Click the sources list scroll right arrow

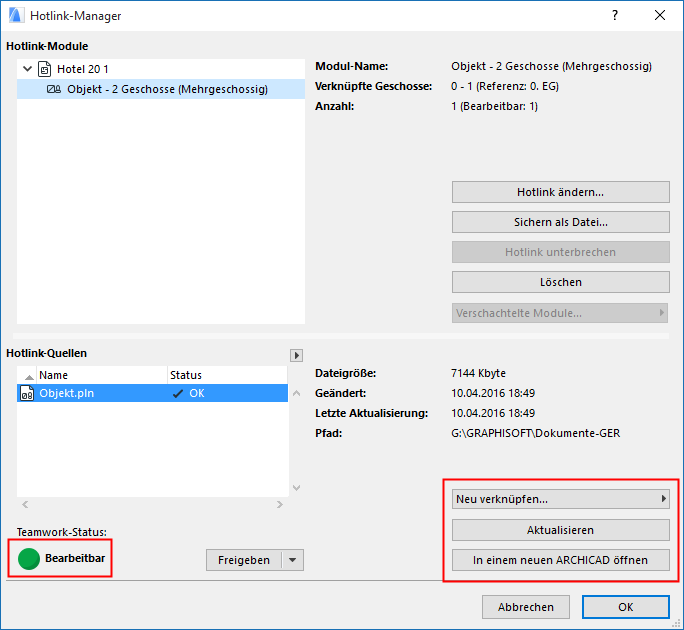(x=280, y=504)
